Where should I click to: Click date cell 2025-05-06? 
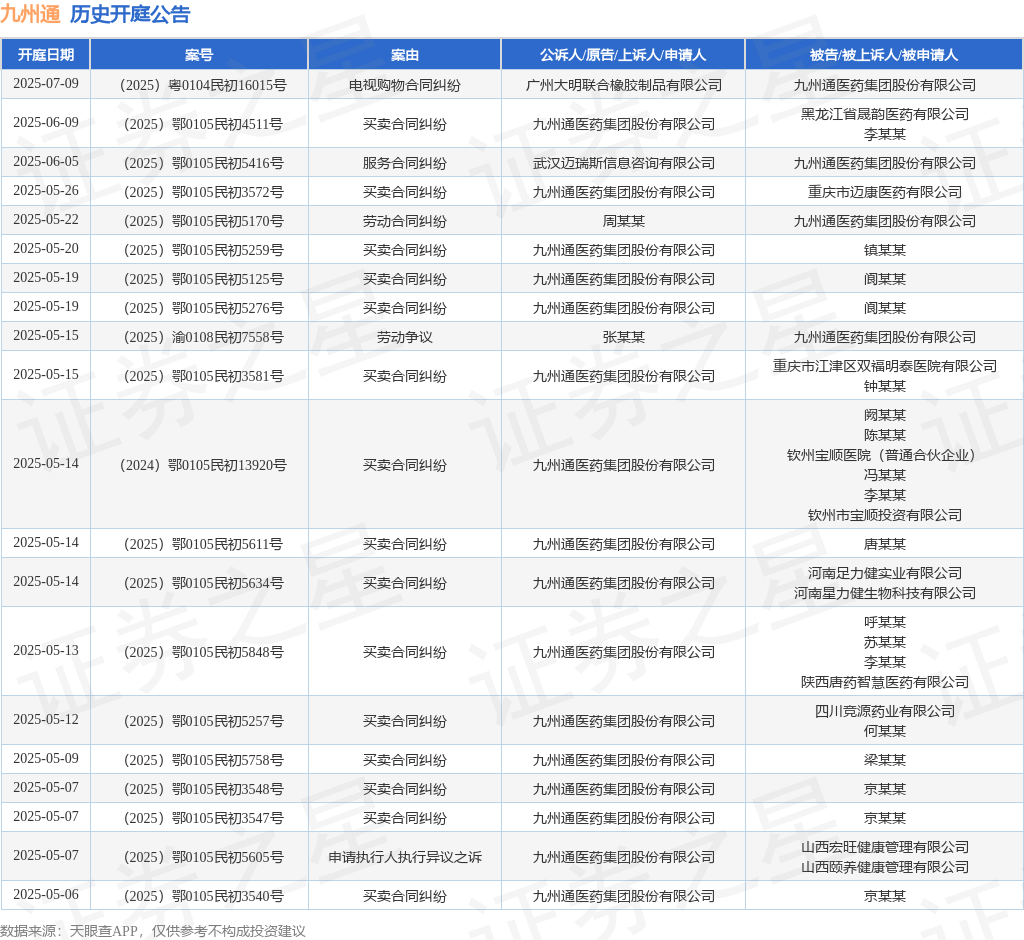[x=46, y=894]
